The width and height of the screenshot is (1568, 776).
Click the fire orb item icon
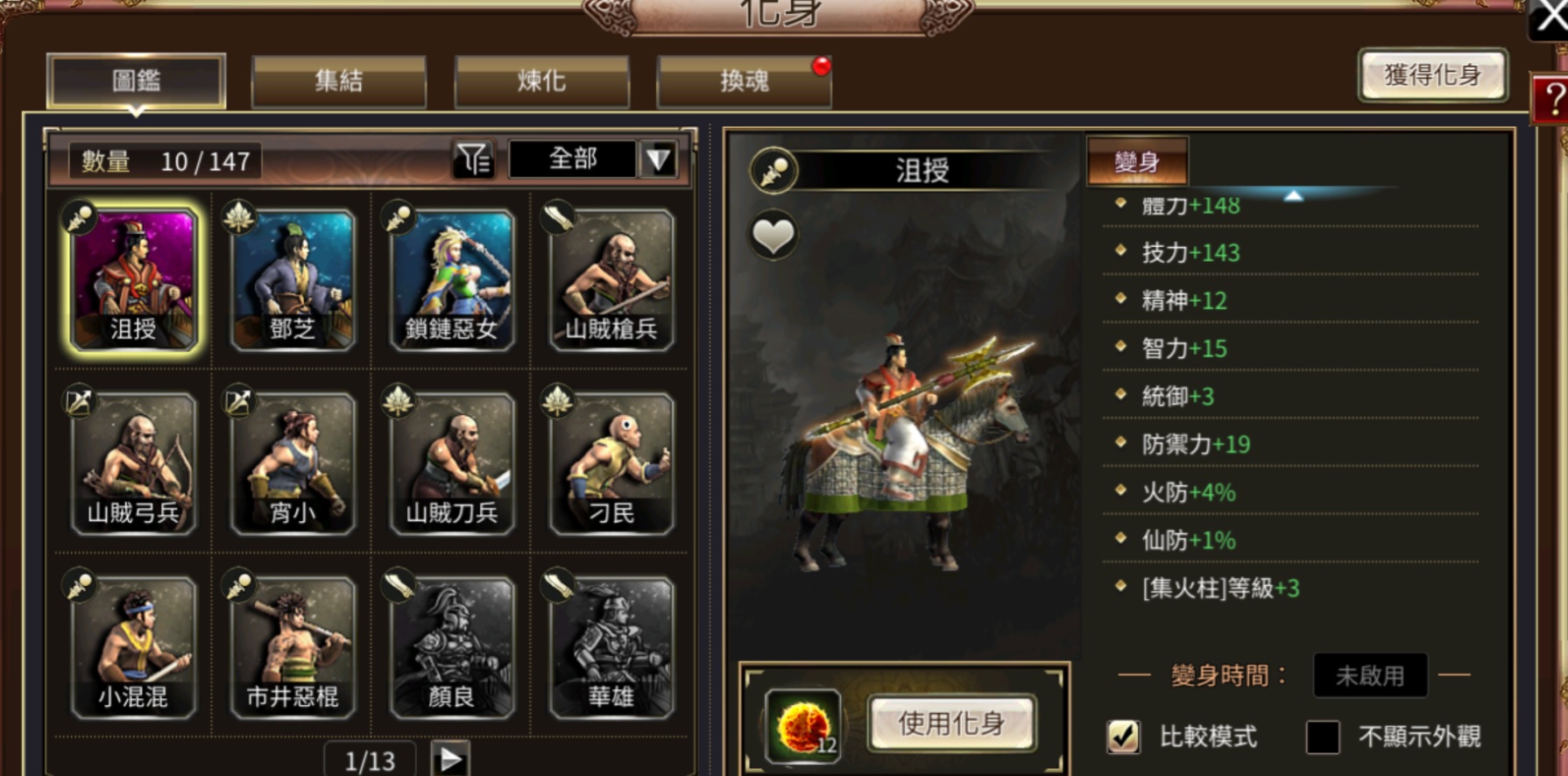coord(802,724)
